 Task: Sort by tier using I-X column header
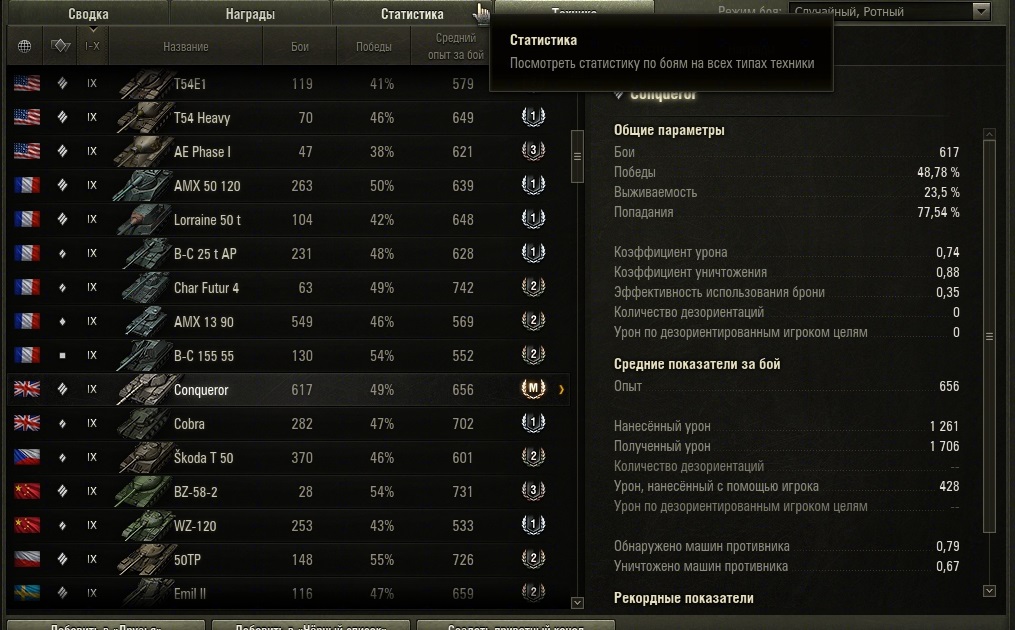pos(92,46)
